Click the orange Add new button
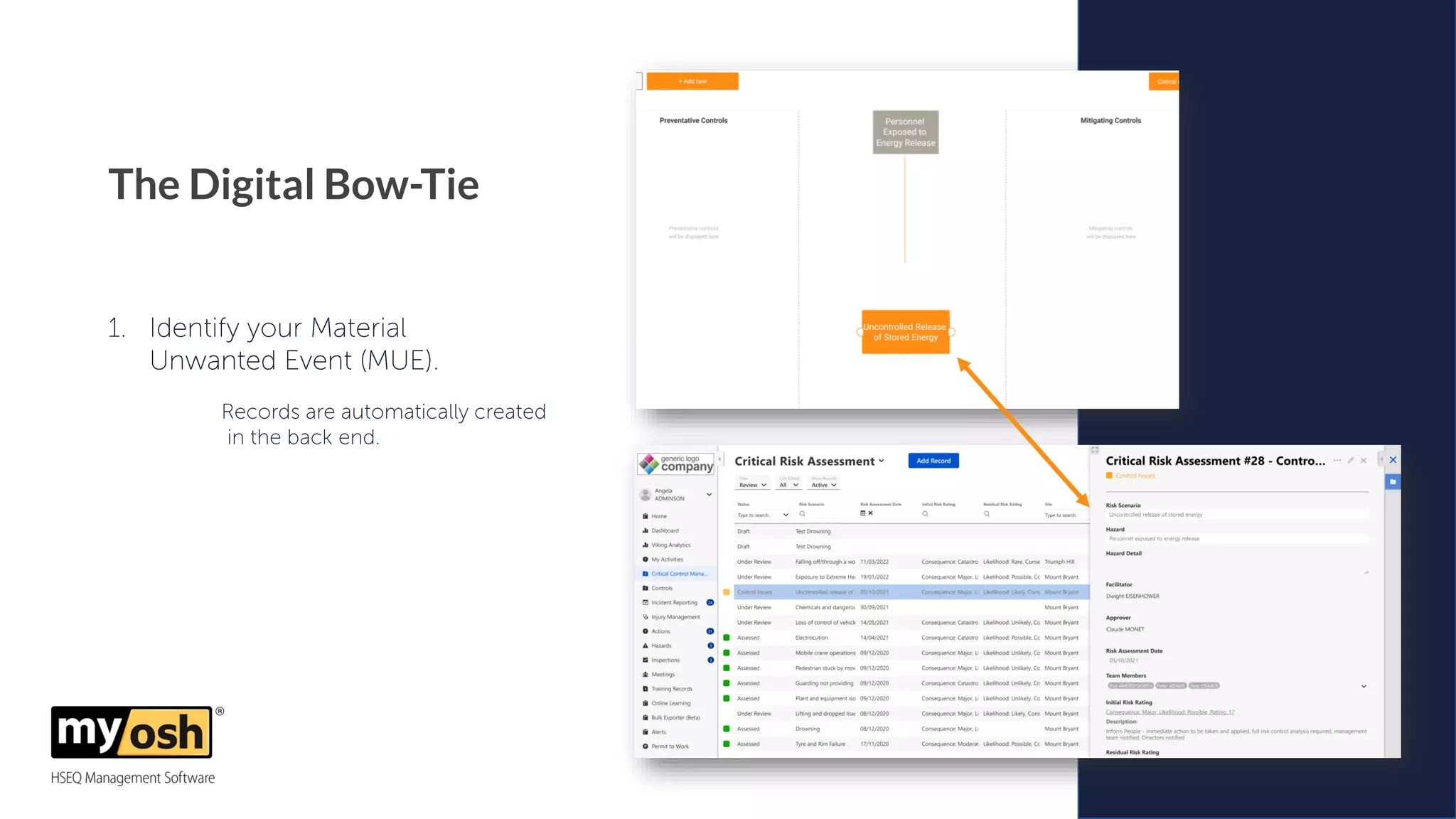This screenshot has width=1456, height=819. 692,81
